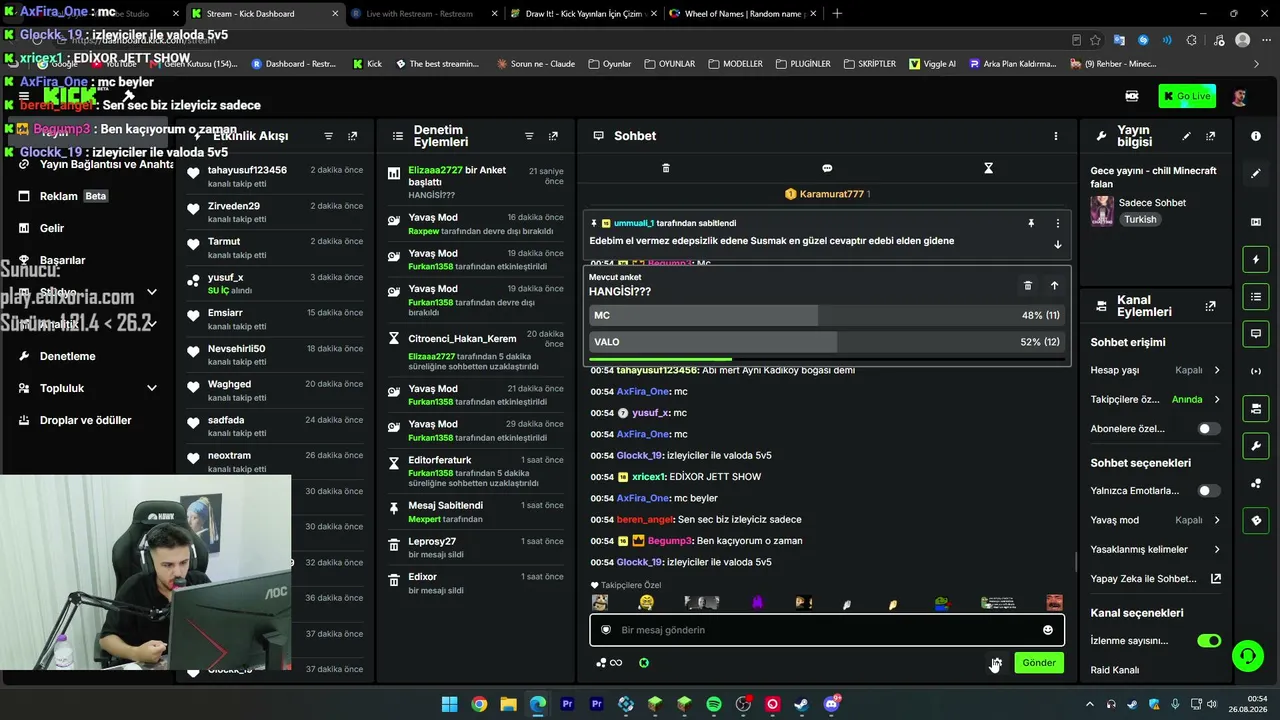The height and width of the screenshot is (720, 1280).
Task: Pop out the Kanal Eylemleri panel
Action: [x=1210, y=306]
